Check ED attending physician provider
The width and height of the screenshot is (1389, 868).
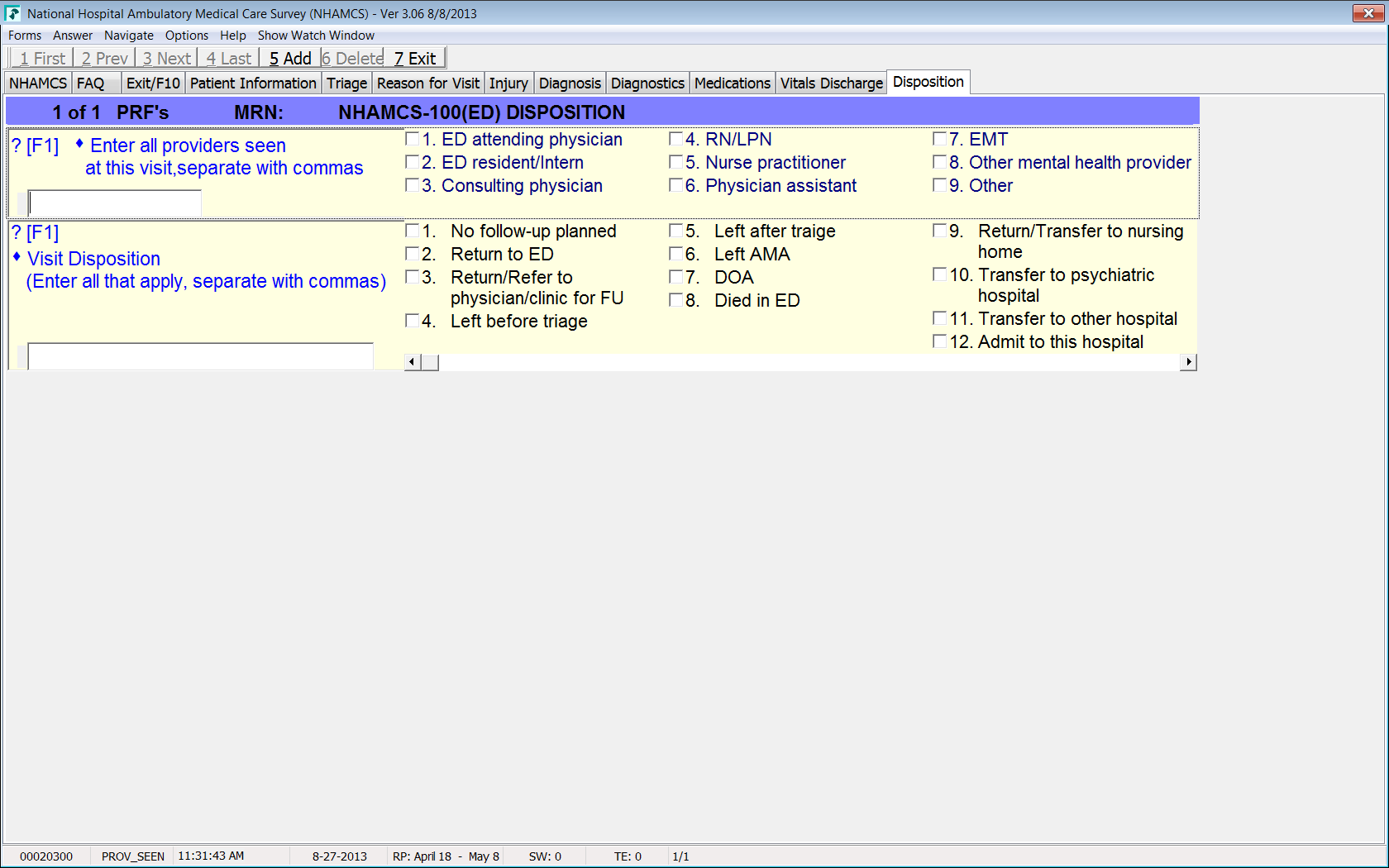click(x=412, y=139)
